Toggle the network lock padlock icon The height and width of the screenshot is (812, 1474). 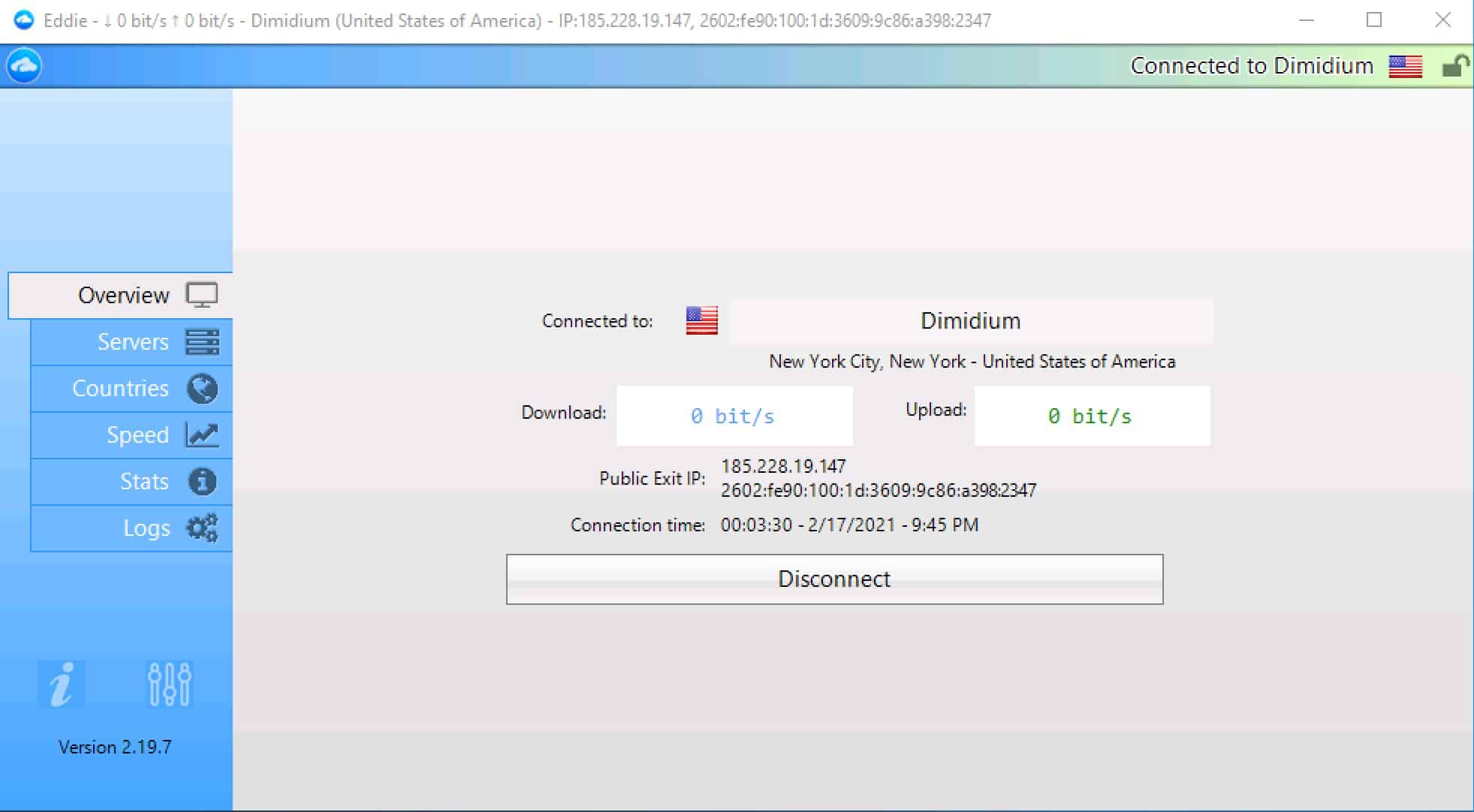coord(1455,66)
